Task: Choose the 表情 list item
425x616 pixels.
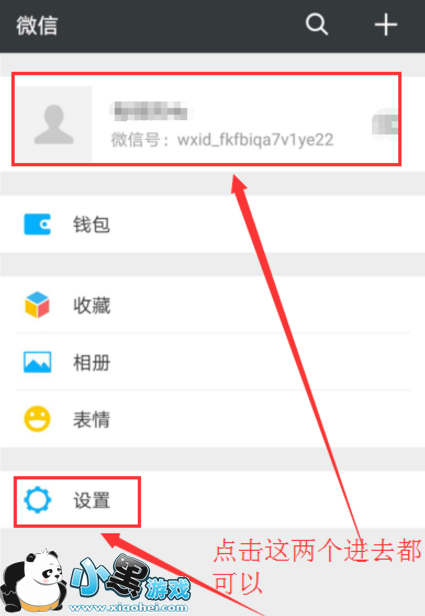Action: [212, 419]
